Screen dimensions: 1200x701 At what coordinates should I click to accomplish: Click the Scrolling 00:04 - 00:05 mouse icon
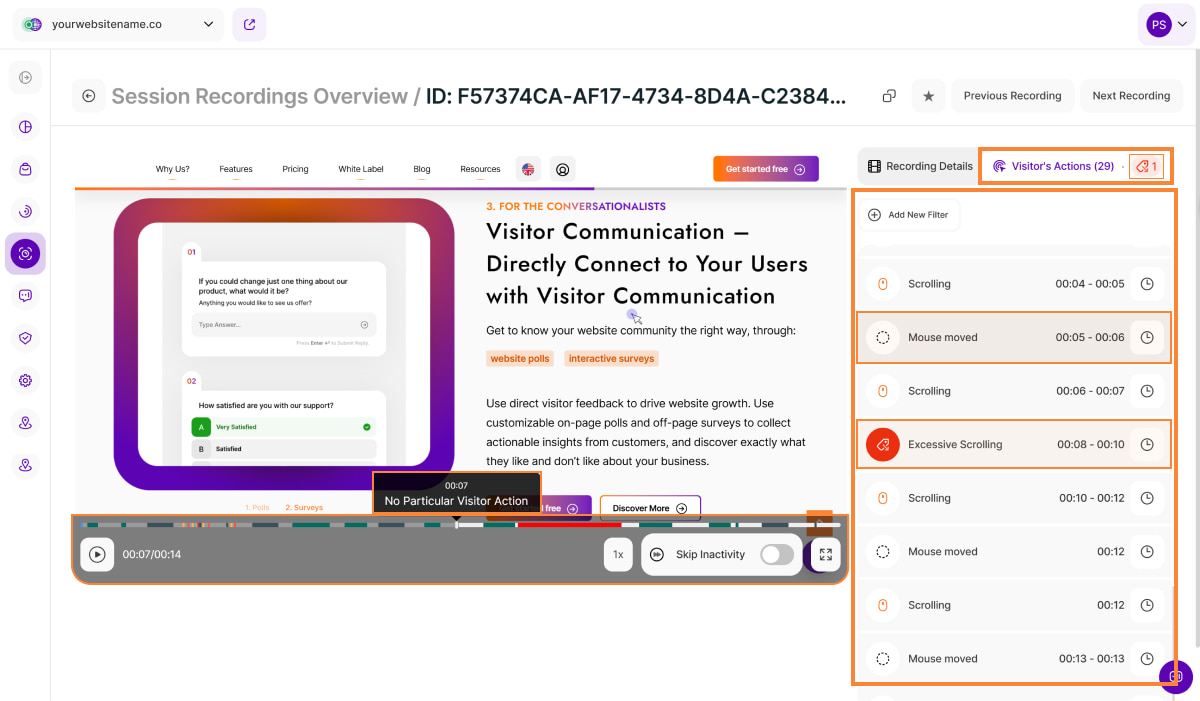pos(882,284)
